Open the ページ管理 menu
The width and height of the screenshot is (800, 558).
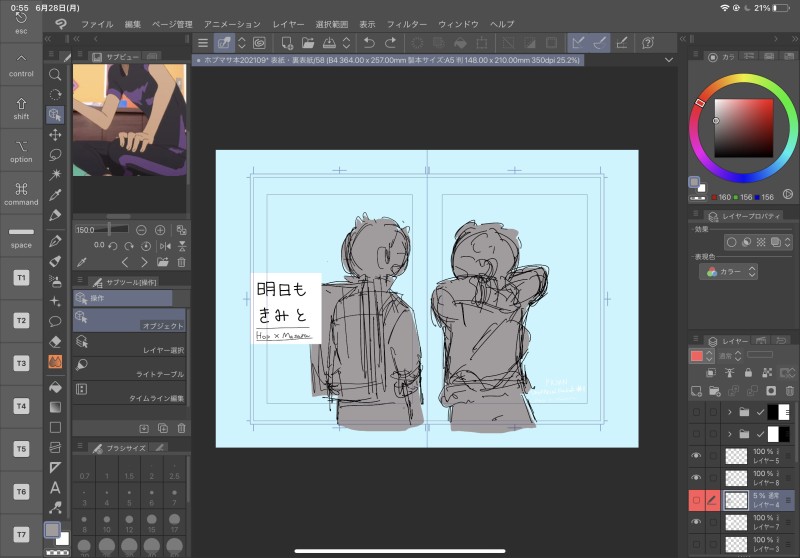pos(172,24)
